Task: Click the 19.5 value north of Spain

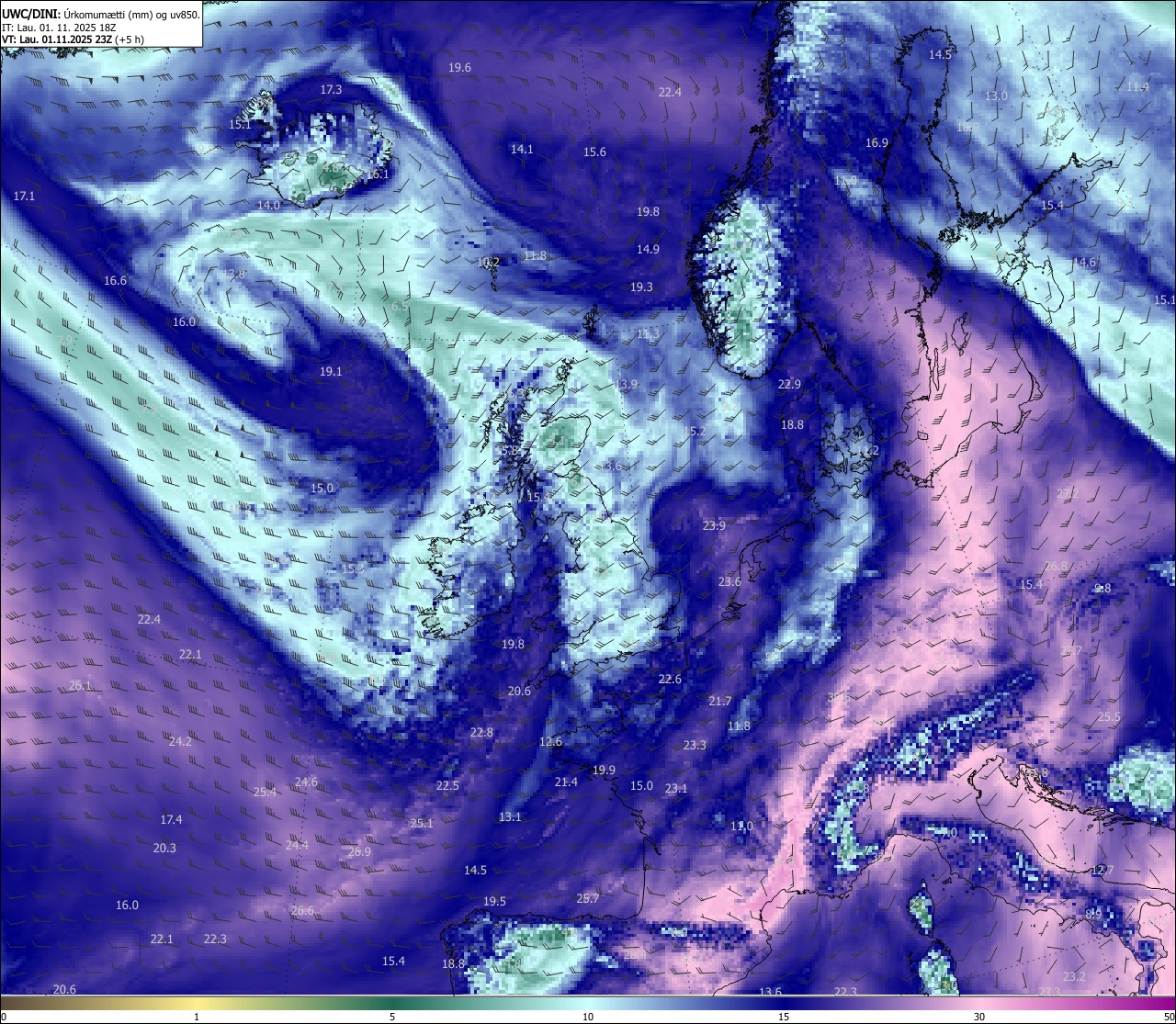Action: (494, 902)
